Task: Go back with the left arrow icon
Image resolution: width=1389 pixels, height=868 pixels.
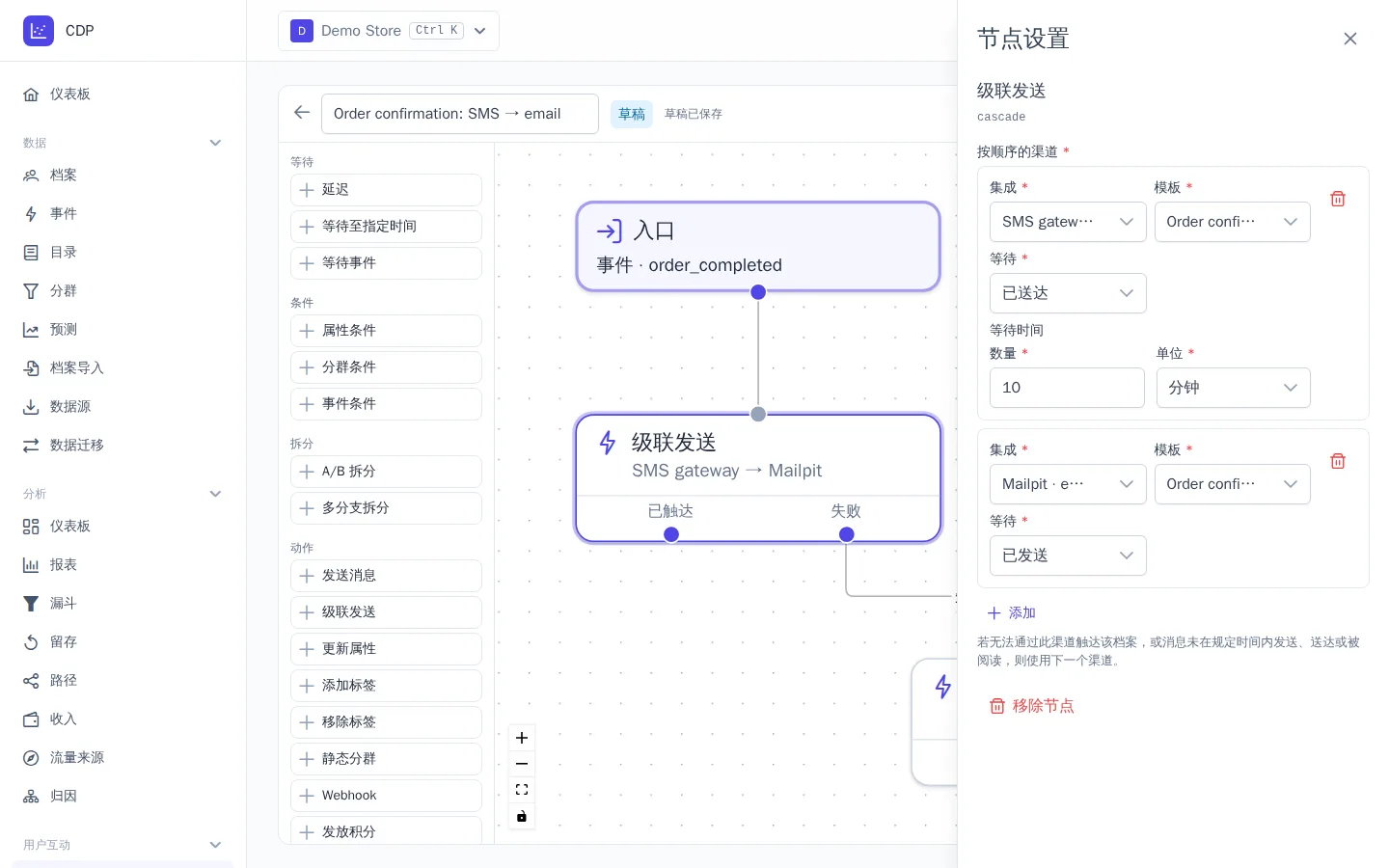Action: (x=302, y=113)
